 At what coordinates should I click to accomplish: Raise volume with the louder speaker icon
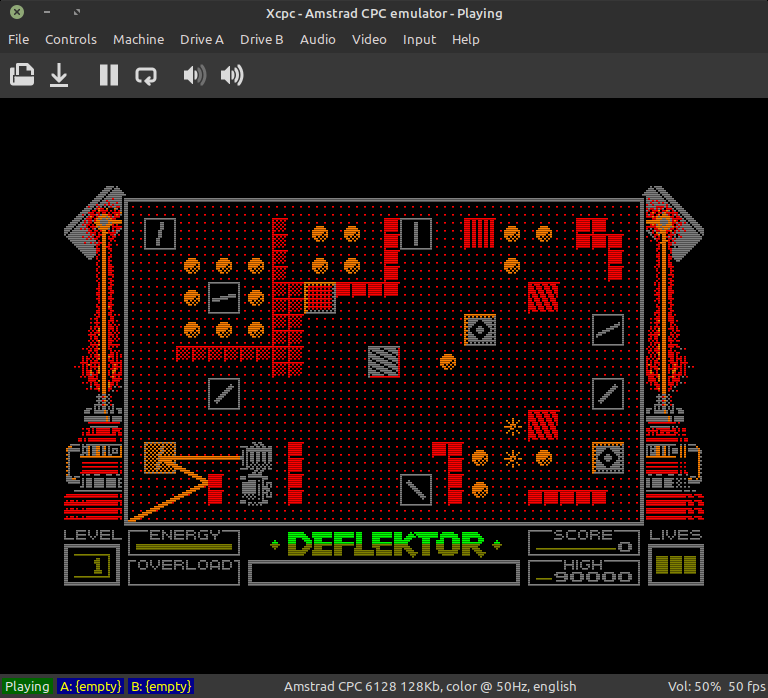(x=232, y=75)
